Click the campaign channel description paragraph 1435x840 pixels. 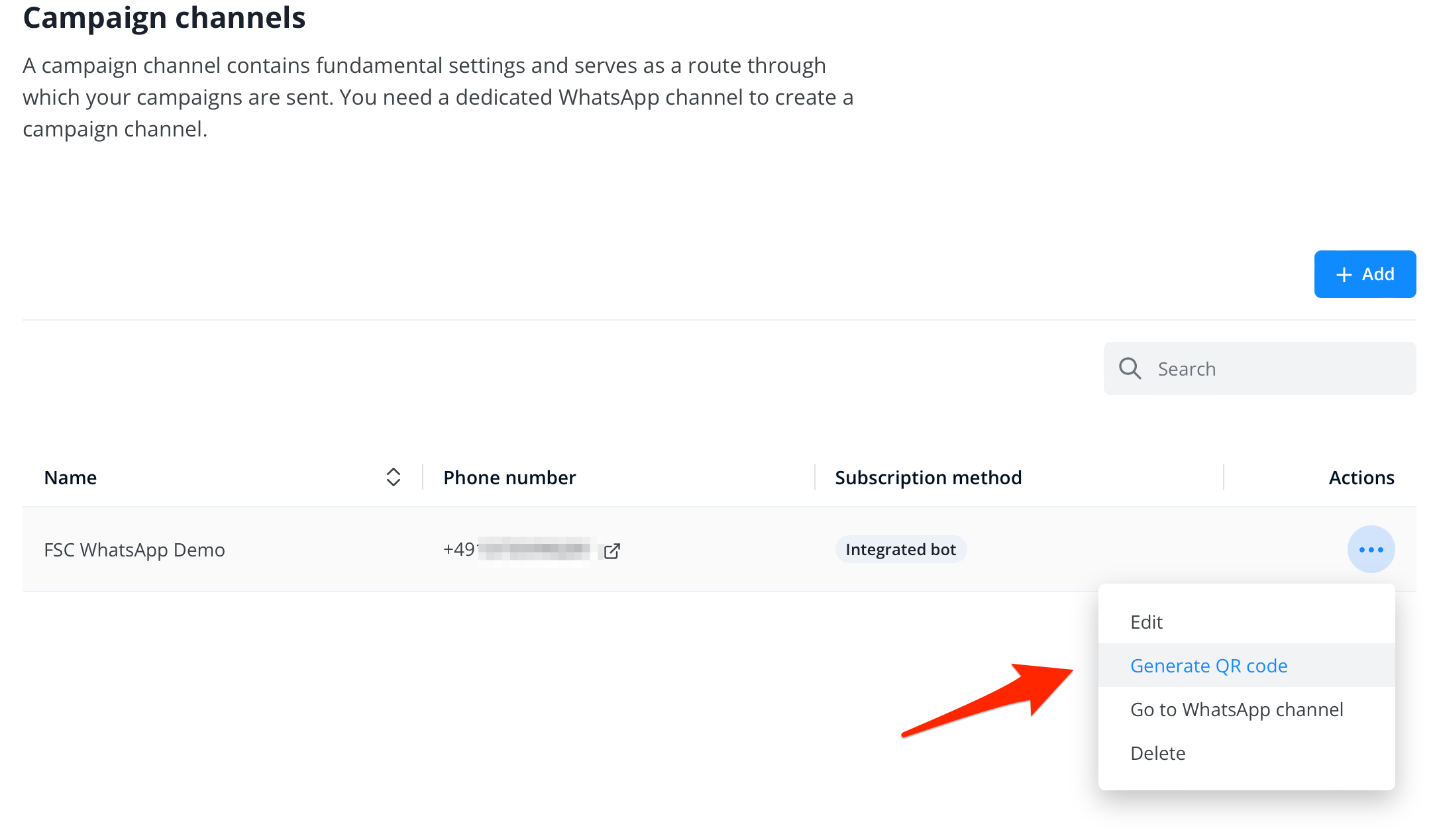(437, 97)
